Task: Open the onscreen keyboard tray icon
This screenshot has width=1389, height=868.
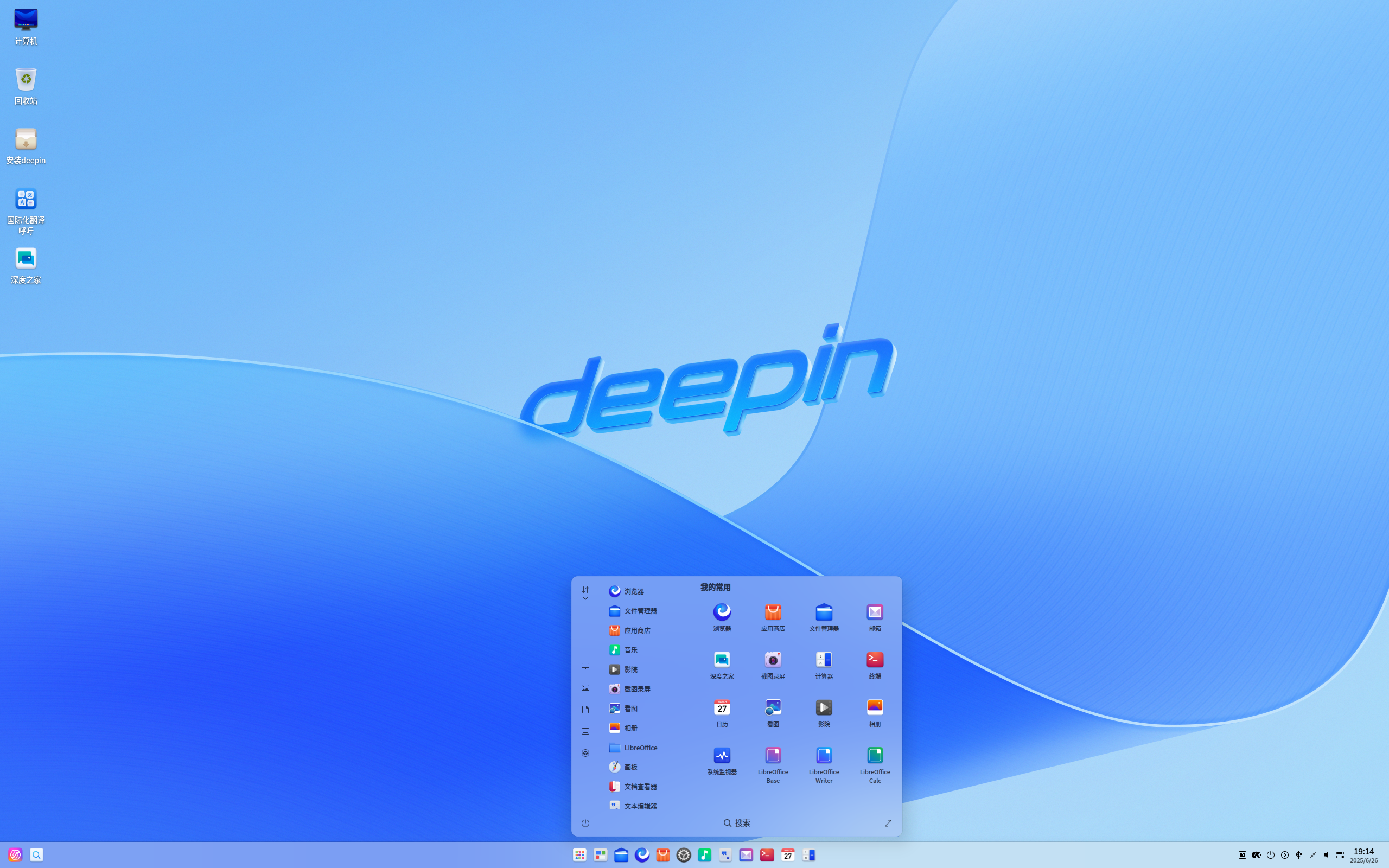Action: click(x=1242, y=855)
